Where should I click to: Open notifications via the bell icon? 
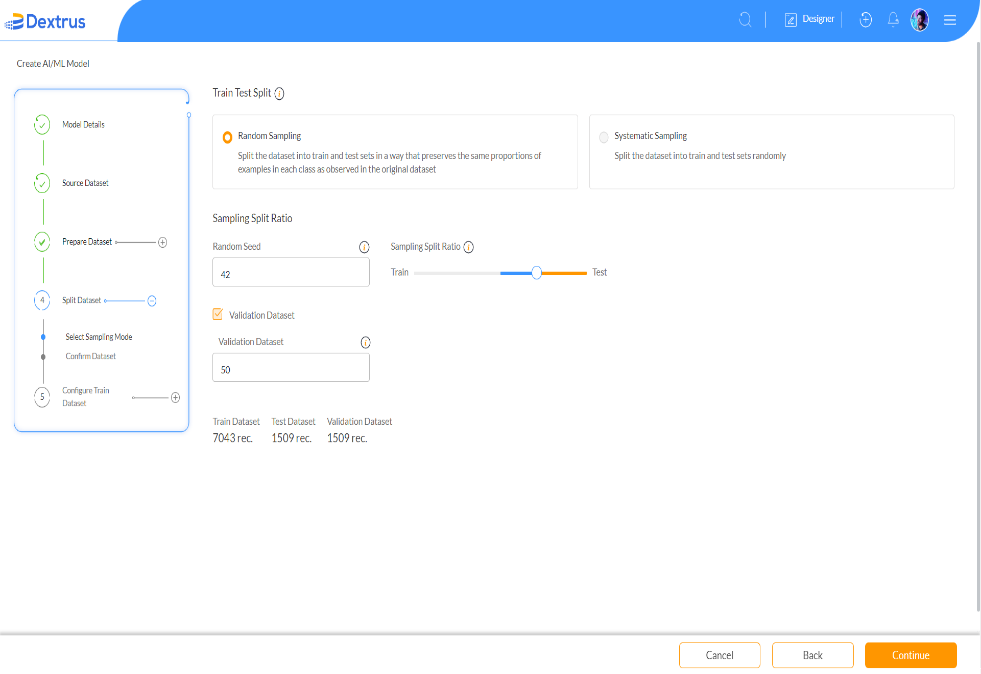tap(893, 18)
